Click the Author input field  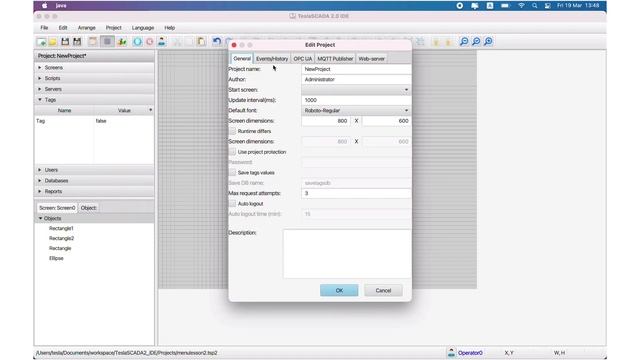click(356, 80)
